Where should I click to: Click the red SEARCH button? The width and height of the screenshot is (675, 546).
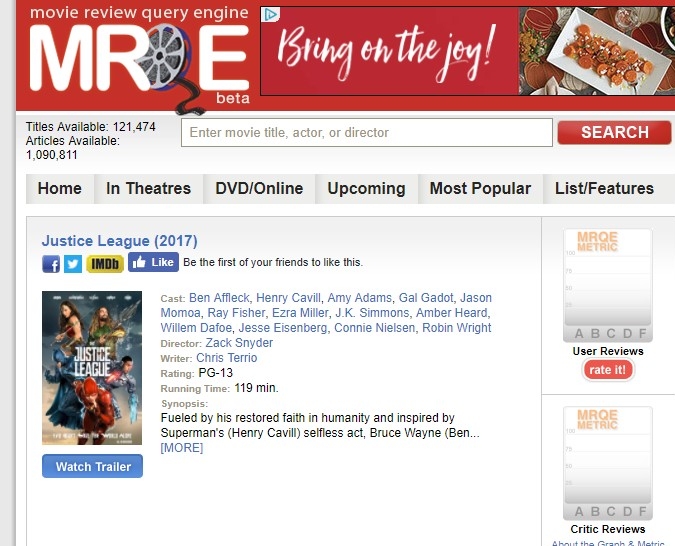click(614, 132)
